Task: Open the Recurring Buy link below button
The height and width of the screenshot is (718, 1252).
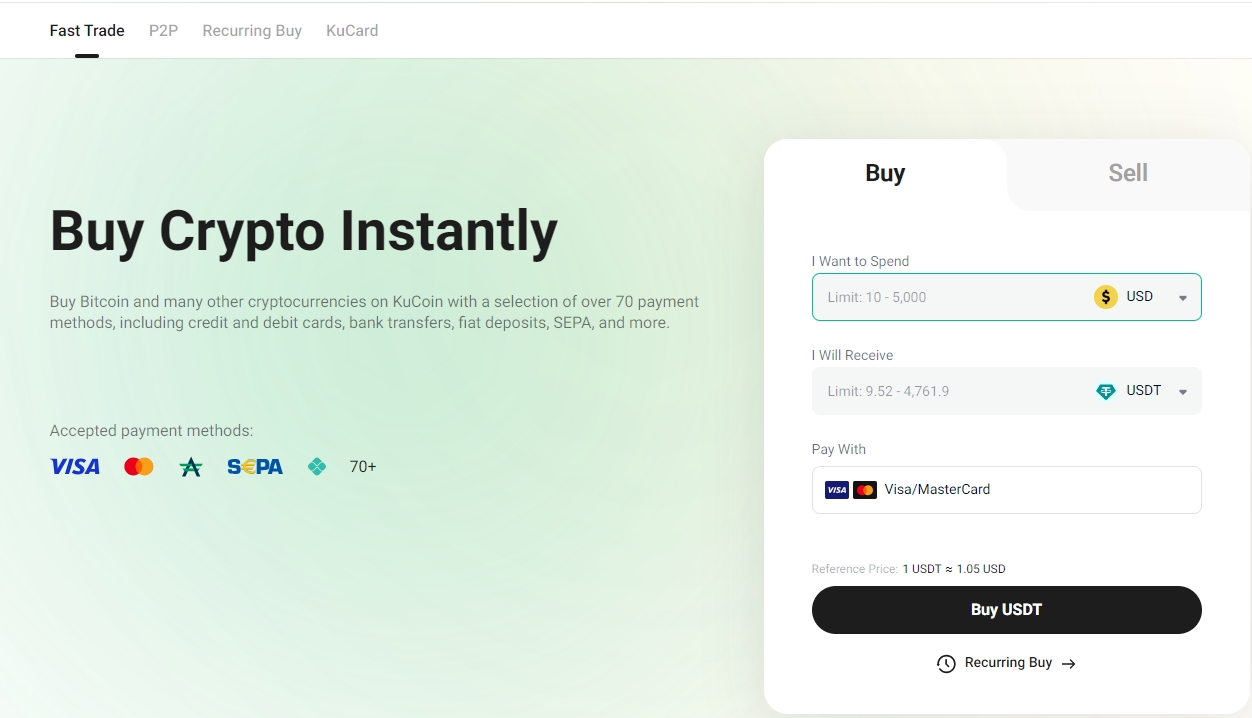Action: tap(1008, 663)
